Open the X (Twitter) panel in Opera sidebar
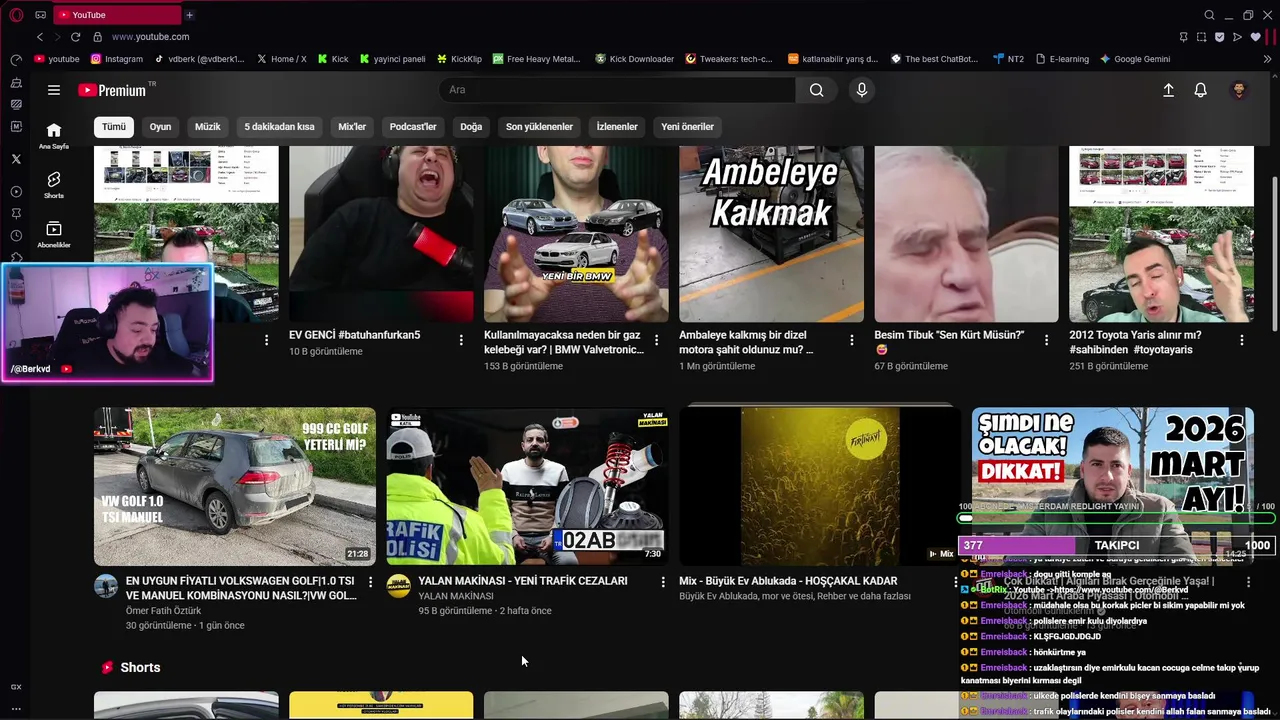 16,159
